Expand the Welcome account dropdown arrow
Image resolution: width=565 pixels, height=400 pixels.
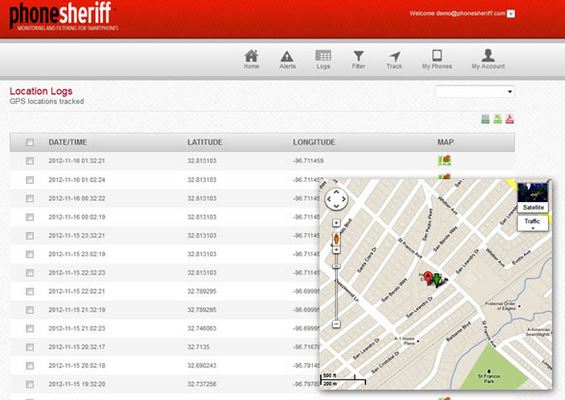pyautogui.click(x=511, y=14)
